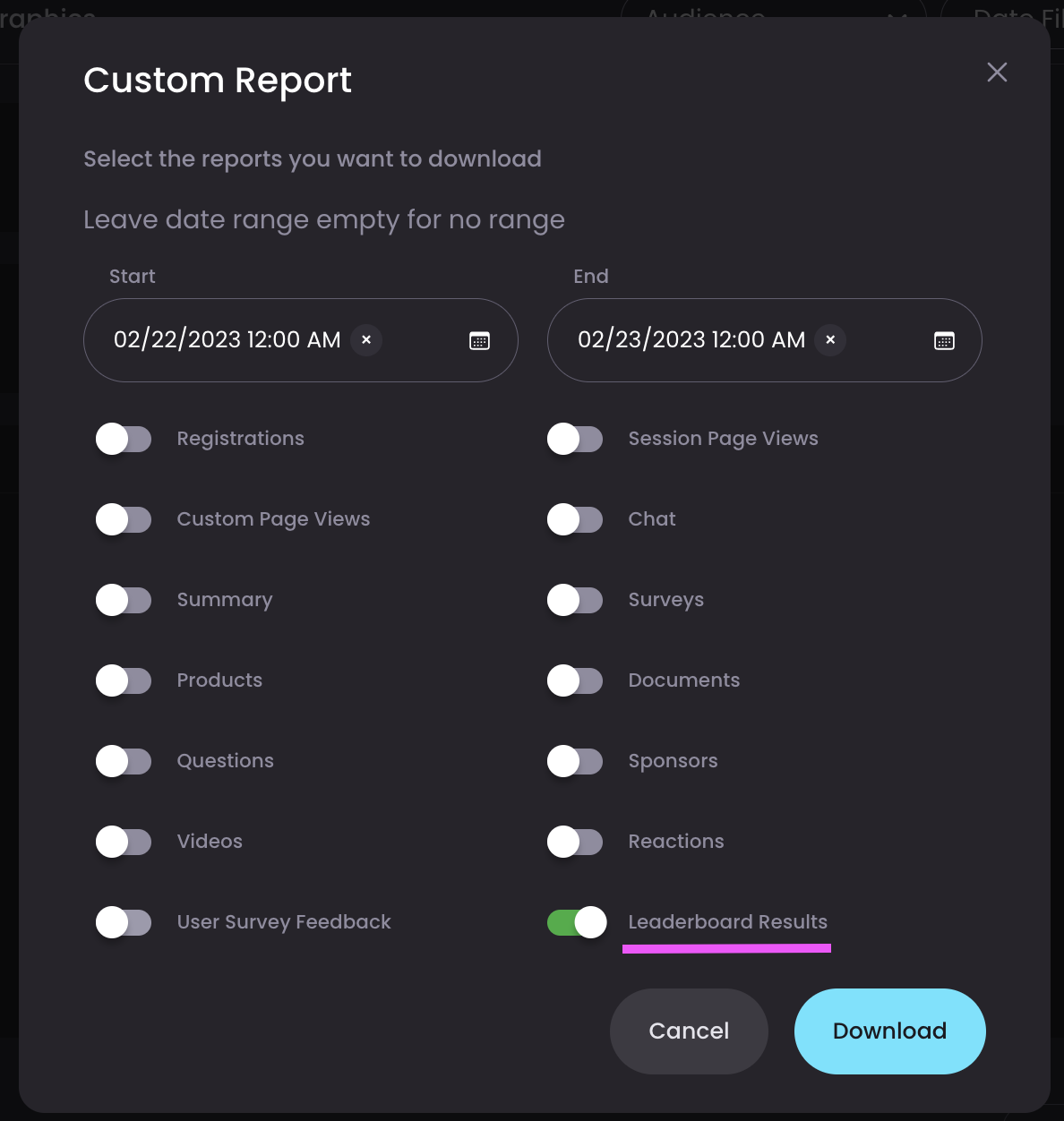Cancel the custom report dialog
This screenshot has height=1121, width=1064.
tap(689, 1031)
